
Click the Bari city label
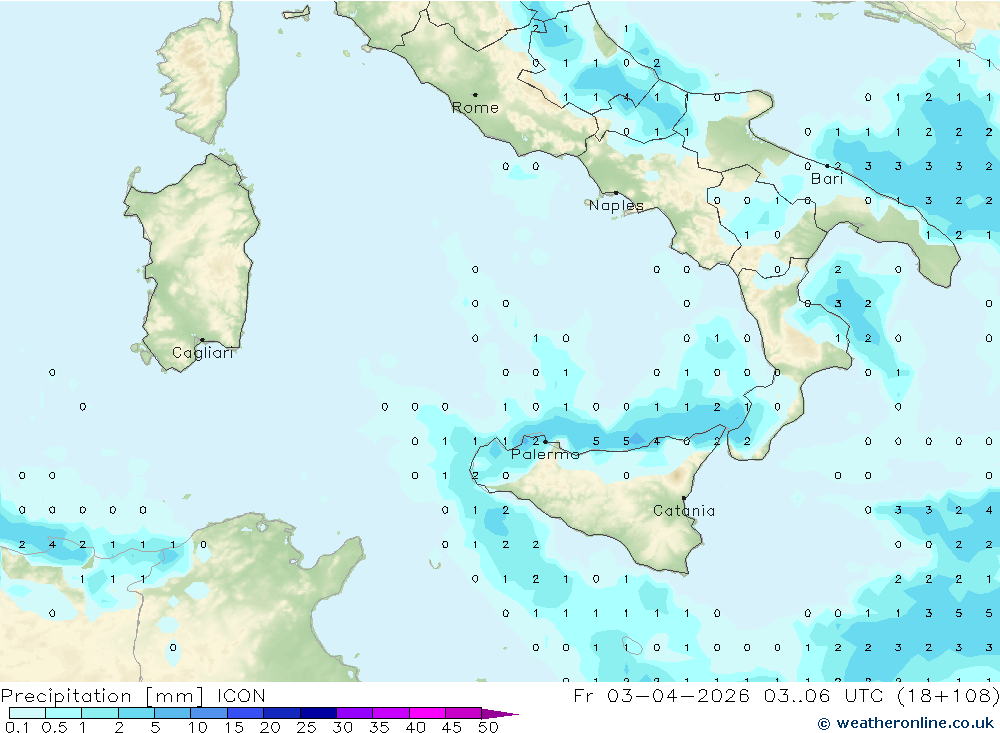coord(827,179)
